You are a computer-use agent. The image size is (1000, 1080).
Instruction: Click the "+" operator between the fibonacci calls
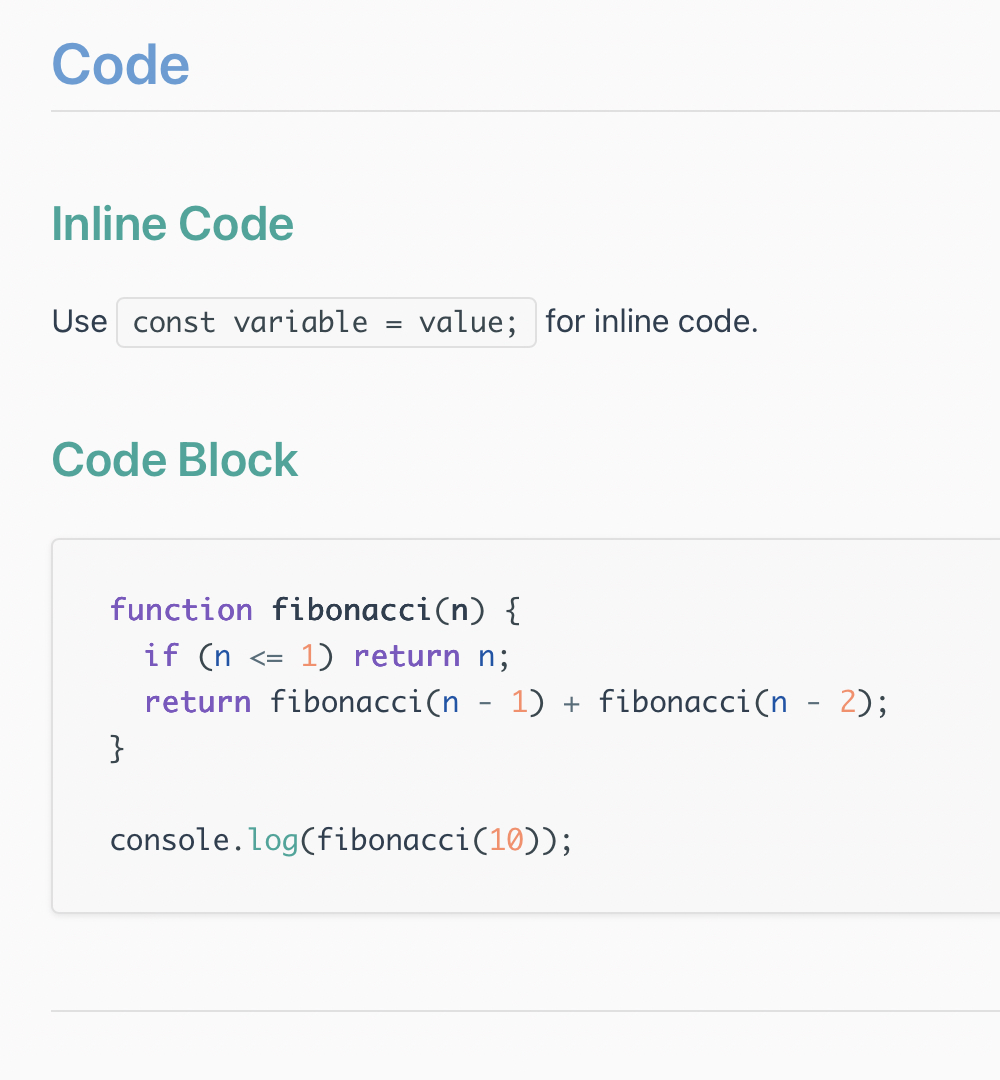tap(571, 702)
